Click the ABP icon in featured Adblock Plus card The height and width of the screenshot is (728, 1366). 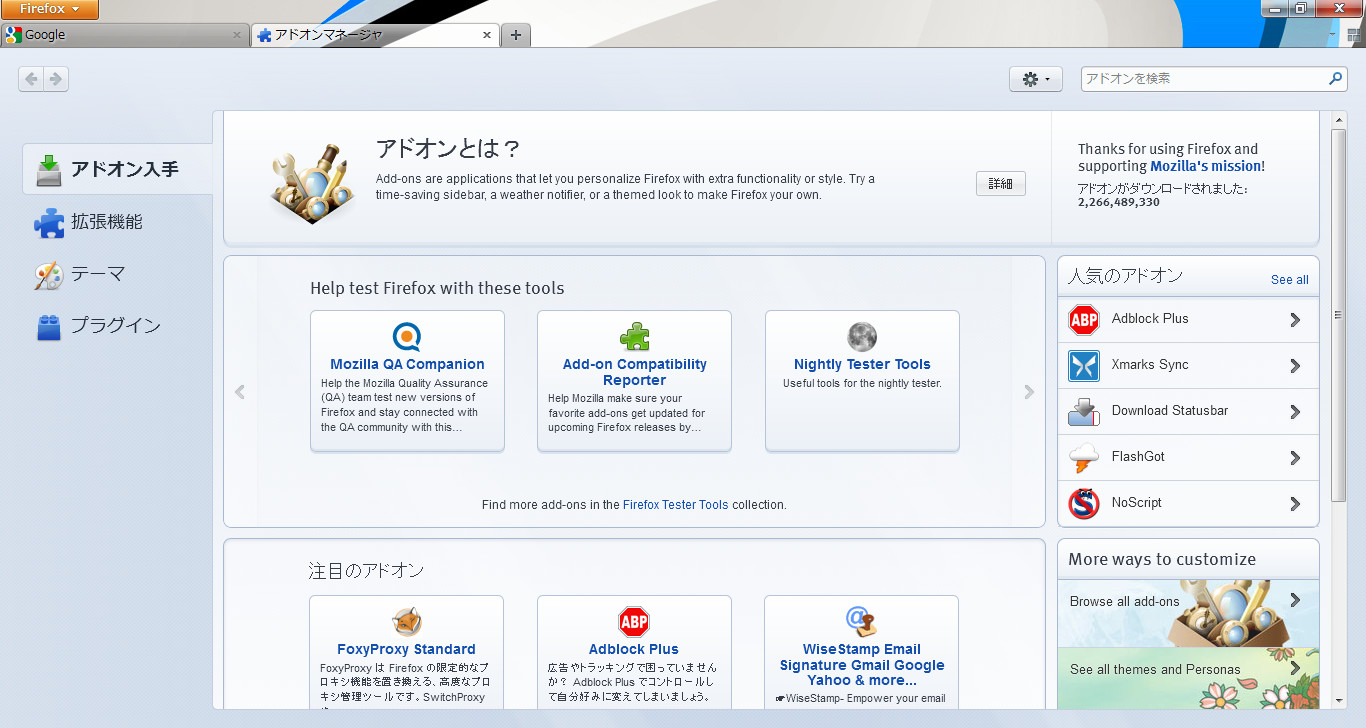[x=634, y=622]
